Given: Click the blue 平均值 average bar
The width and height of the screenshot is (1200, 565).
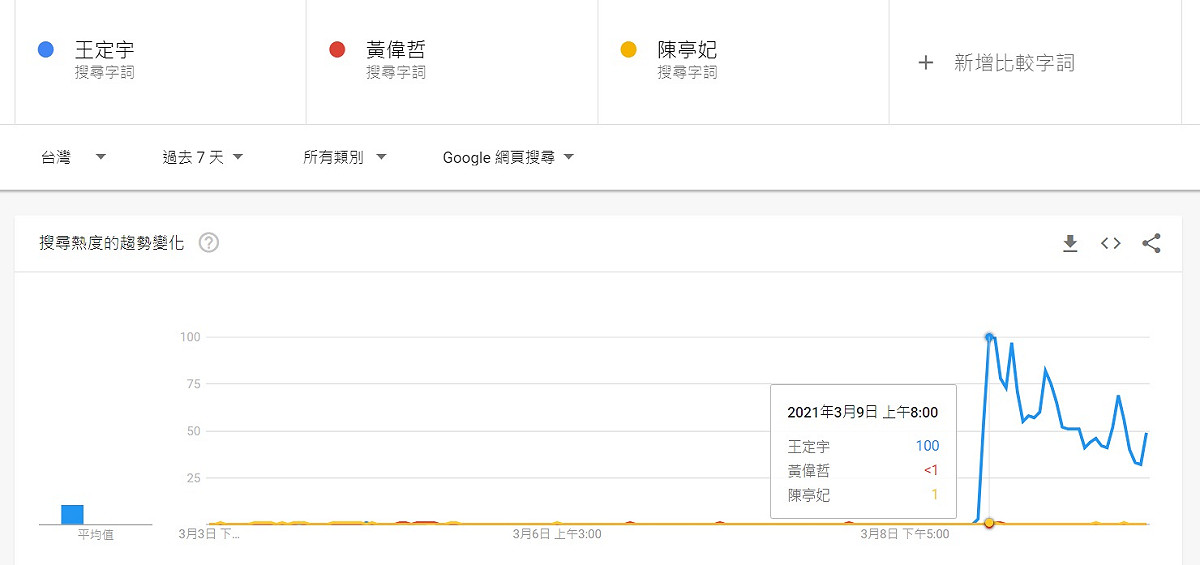Looking at the screenshot, I should 72,514.
